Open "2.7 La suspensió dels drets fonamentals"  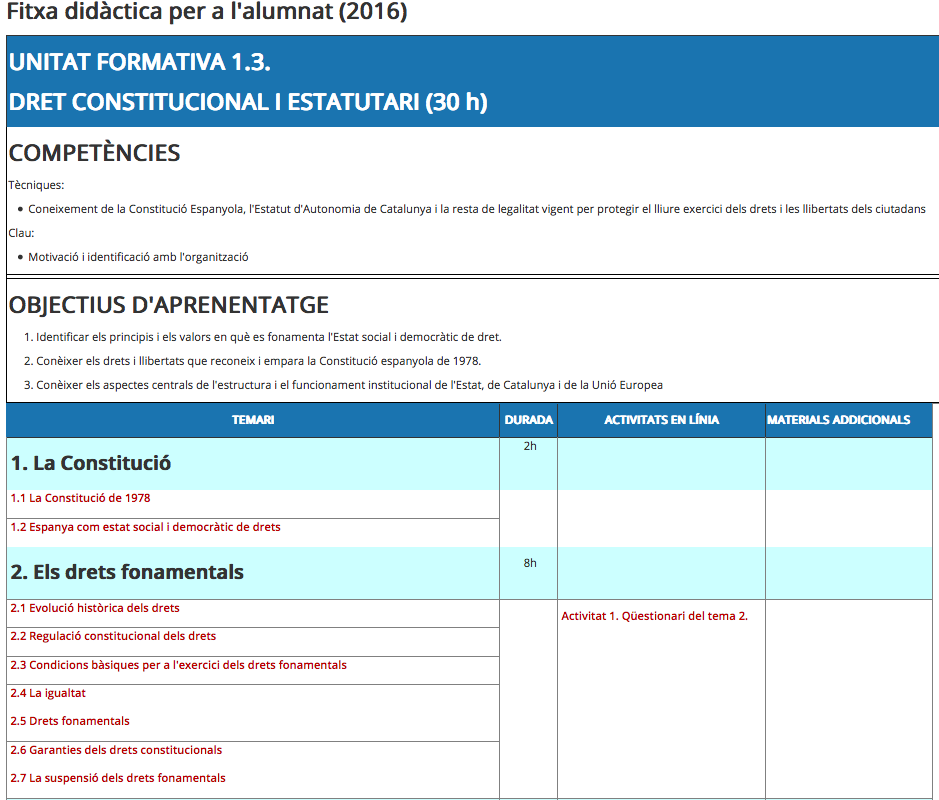tap(118, 778)
